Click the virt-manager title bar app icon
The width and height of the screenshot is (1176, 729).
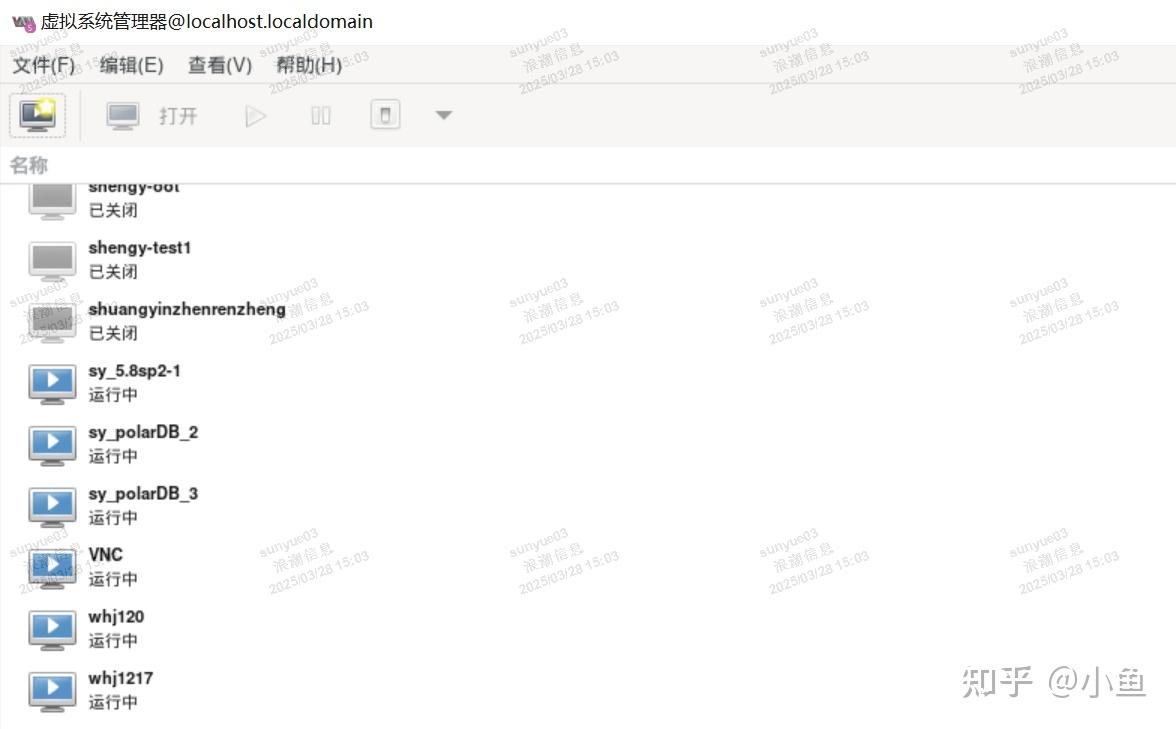24,23
